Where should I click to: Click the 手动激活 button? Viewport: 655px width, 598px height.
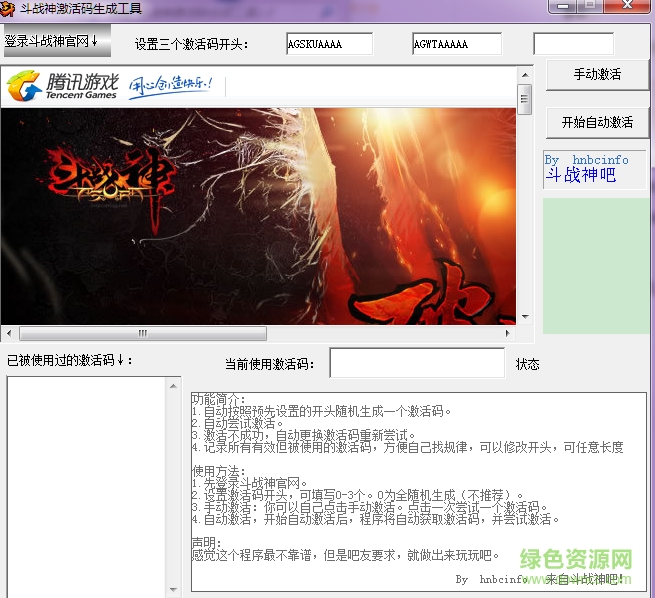coord(597,75)
